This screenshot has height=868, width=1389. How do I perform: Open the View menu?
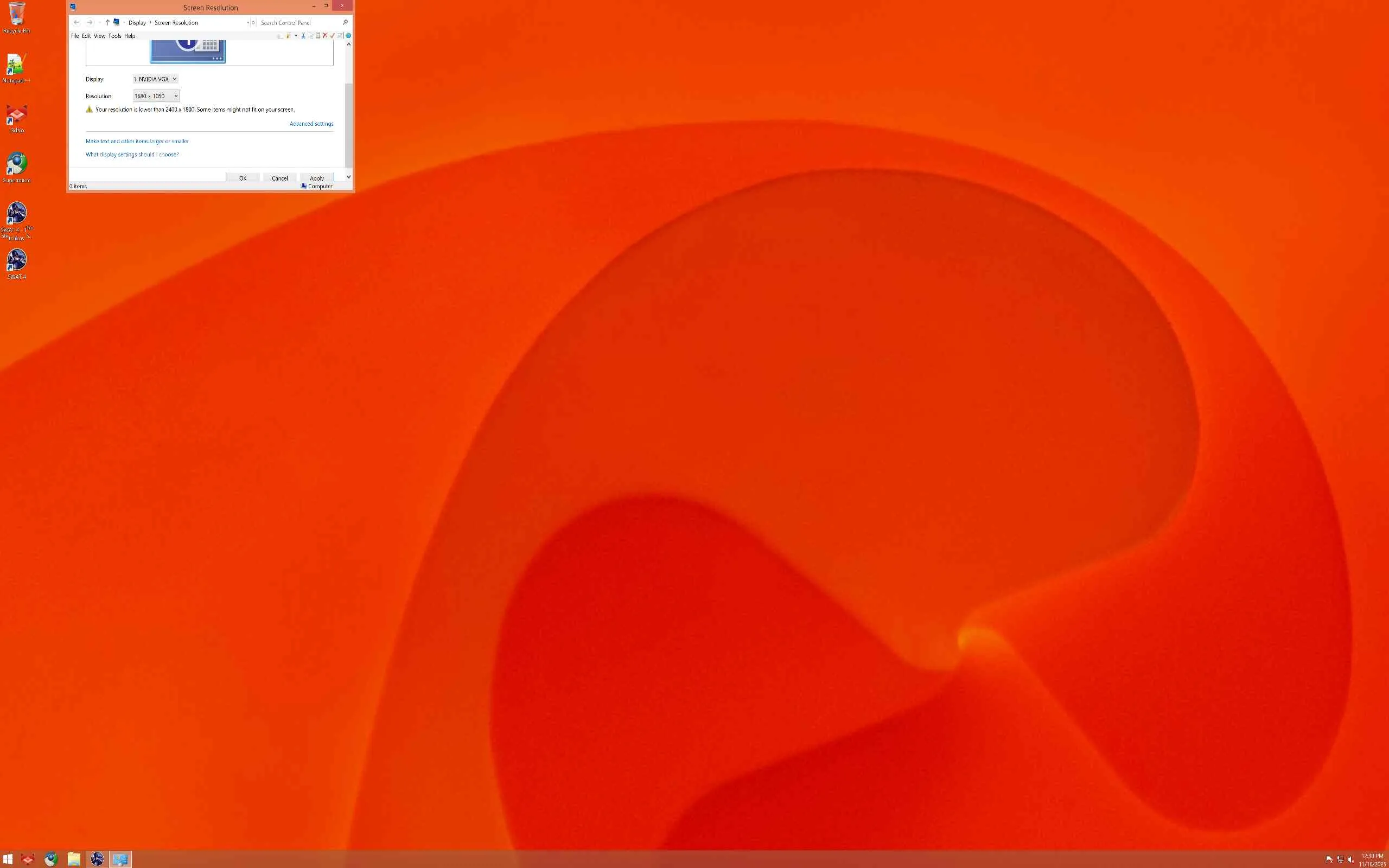(x=99, y=36)
